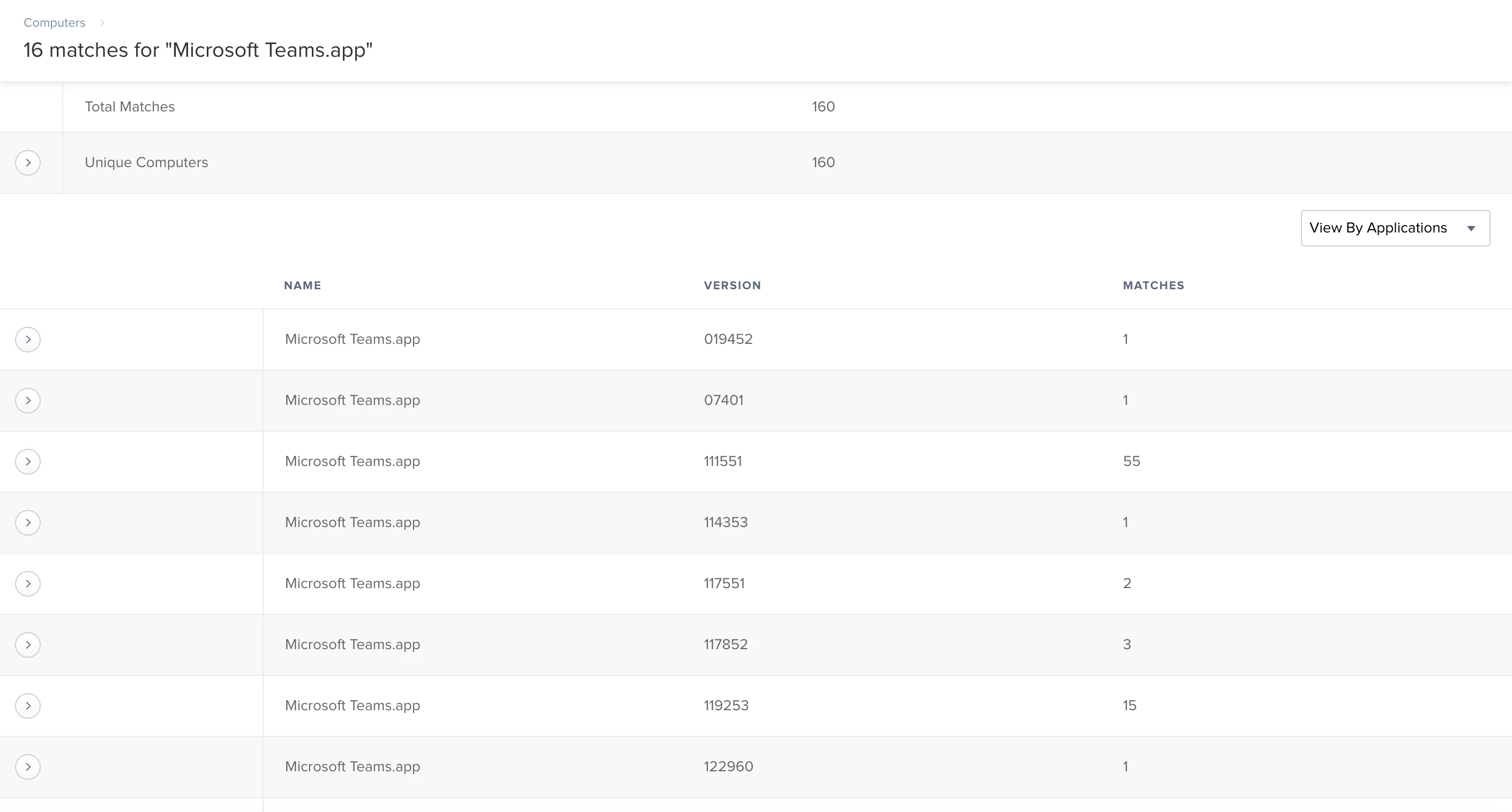The height and width of the screenshot is (812, 1512).
Task: Expand the version 07401 row
Action: pos(27,400)
